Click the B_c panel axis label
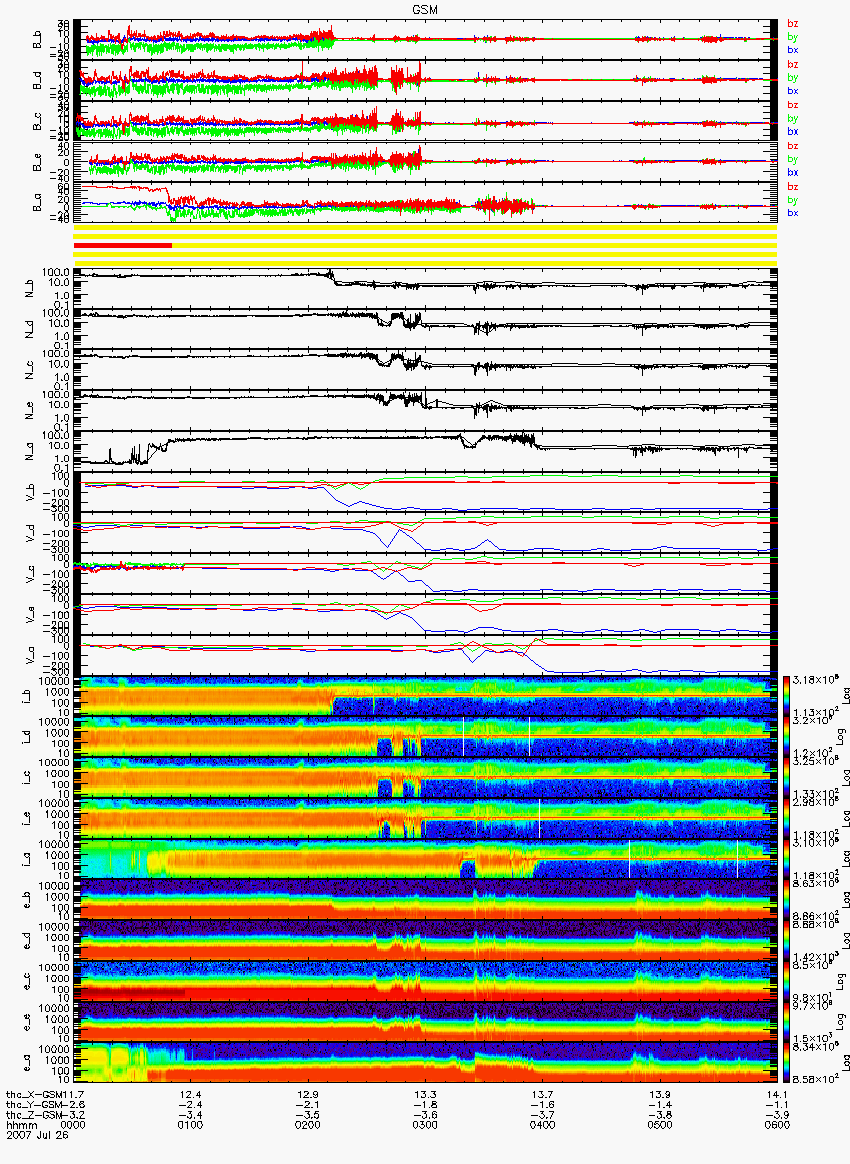Image resolution: width=850 pixels, height=1164 pixels. point(37,120)
